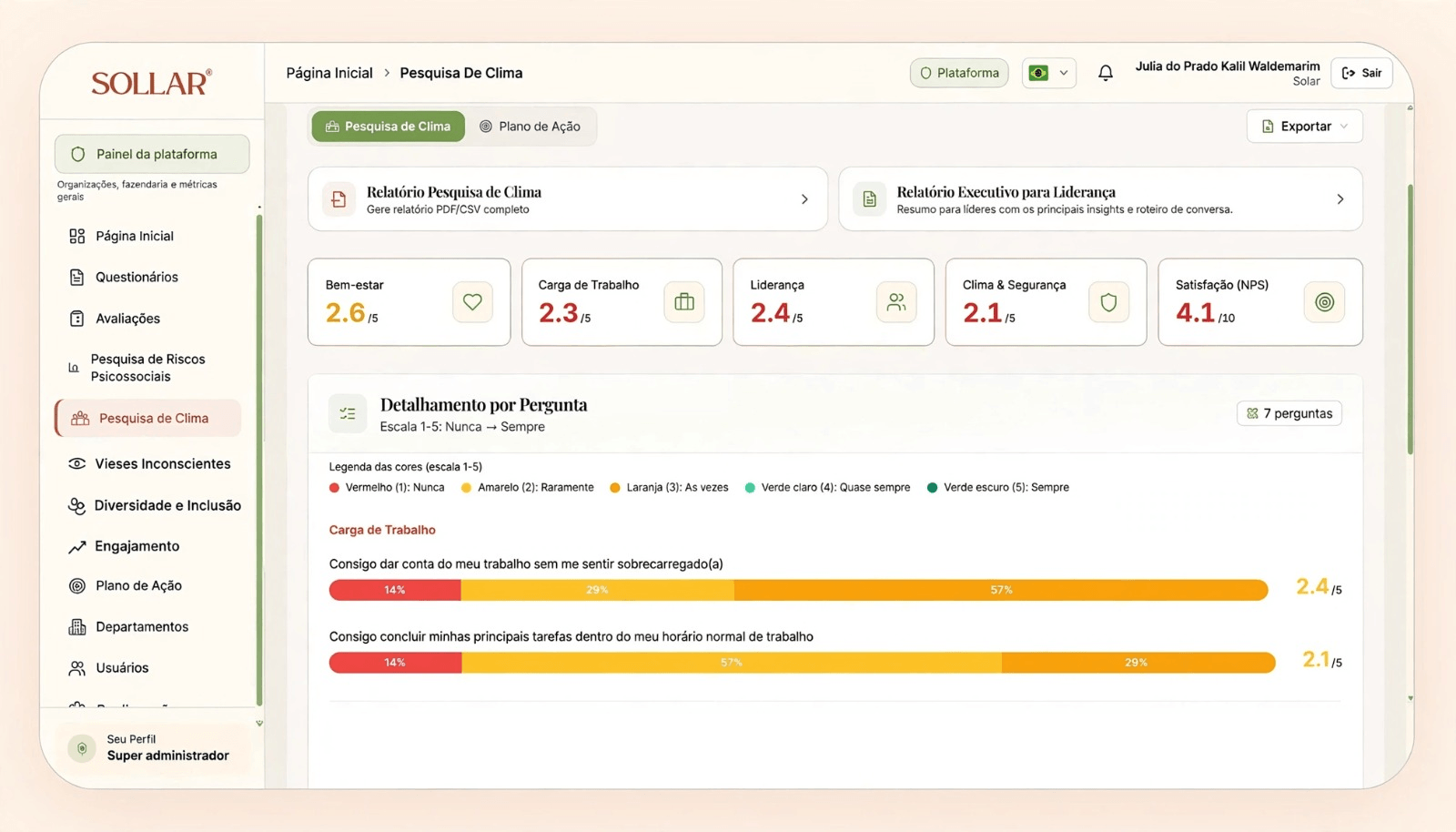Click the Plataforma button
This screenshot has height=832, width=1456.
[x=959, y=73]
